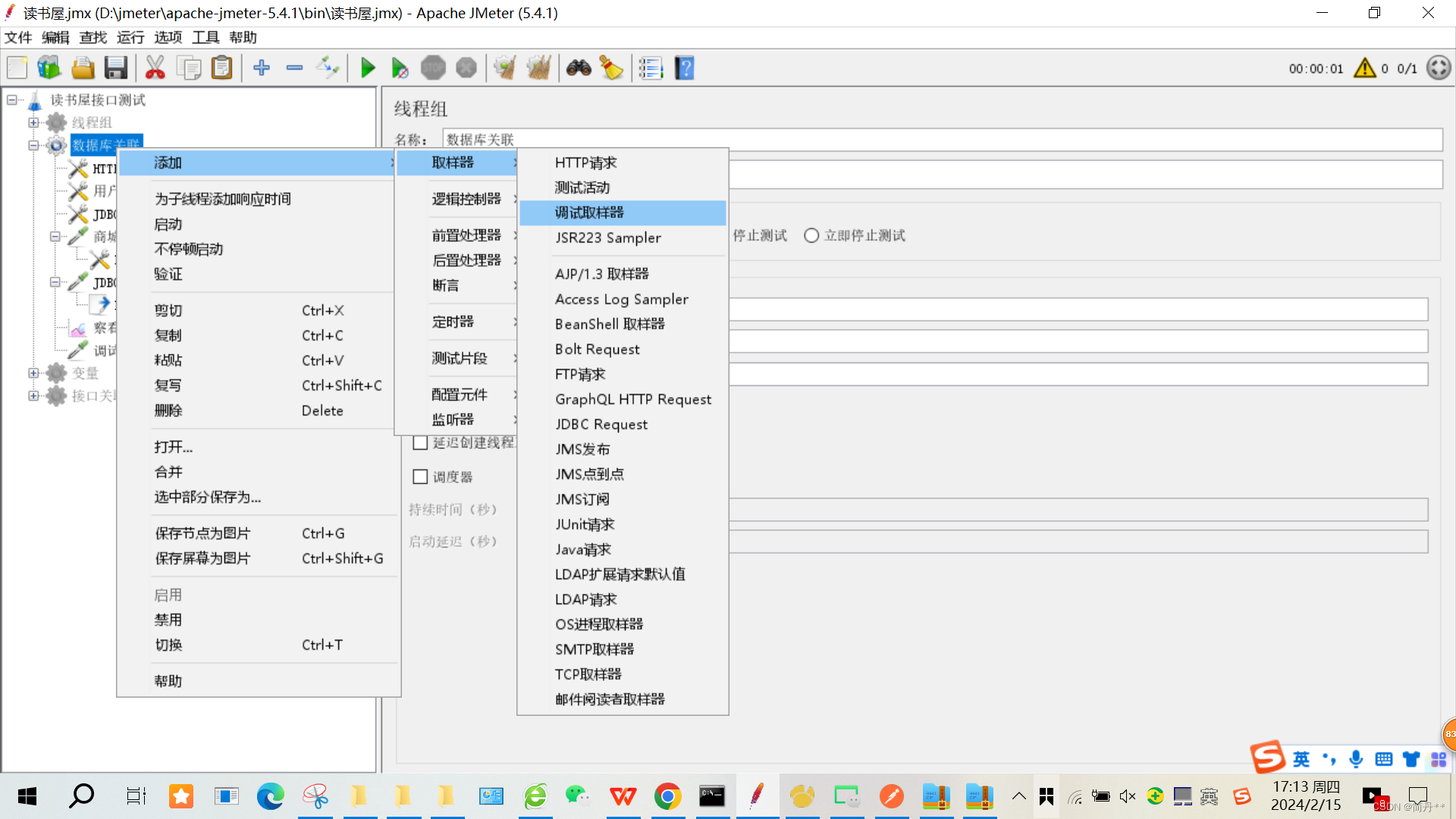Open Chrome from the taskbar
This screenshot has width=1456, height=819.
coord(667,796)
